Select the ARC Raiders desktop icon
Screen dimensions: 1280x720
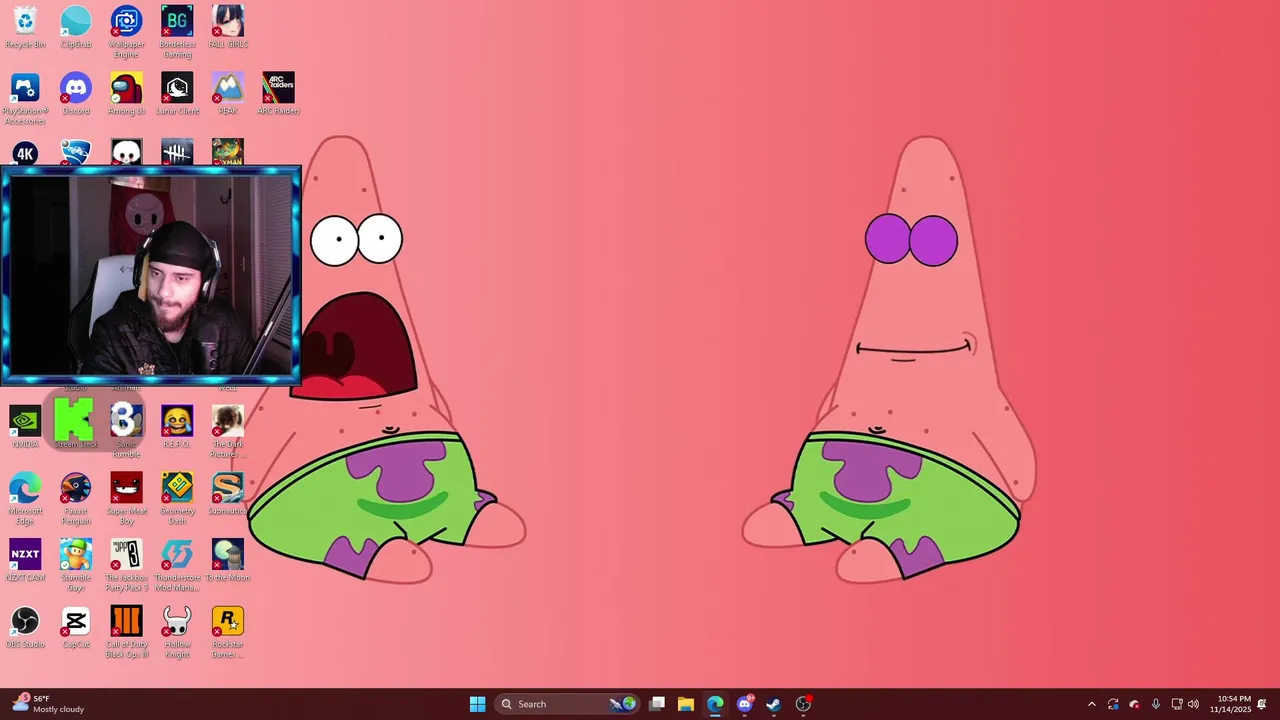278,94
